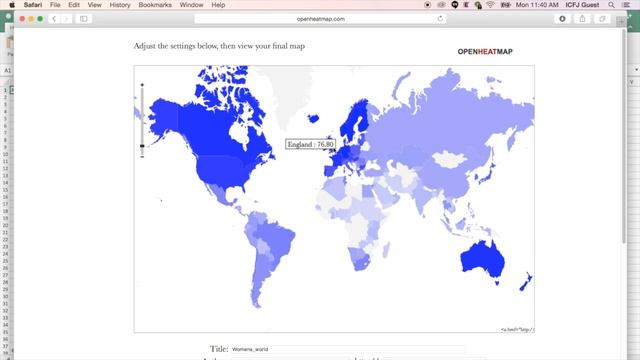
Task: Open Notification Center in menu bar
Action: 626,5
